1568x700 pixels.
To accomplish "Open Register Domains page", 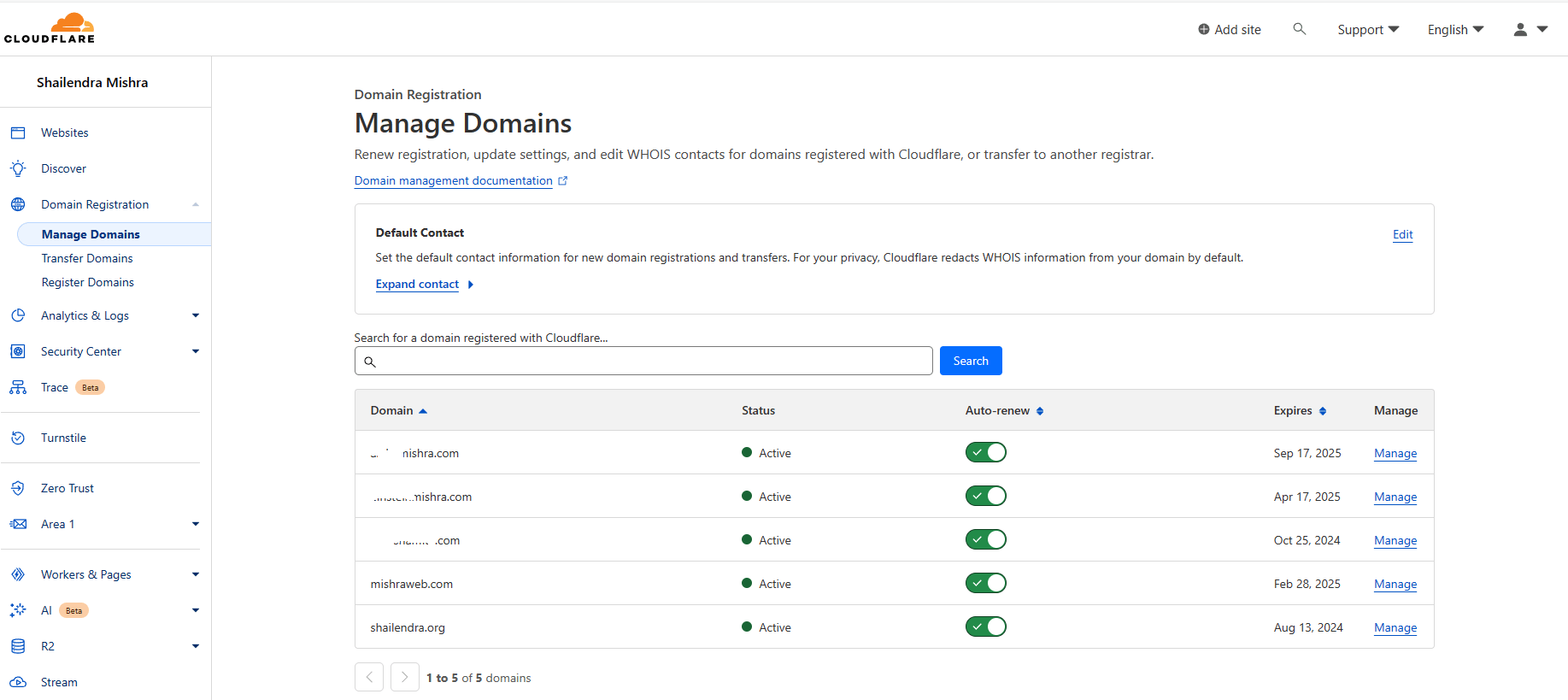I will click(88, 282).
